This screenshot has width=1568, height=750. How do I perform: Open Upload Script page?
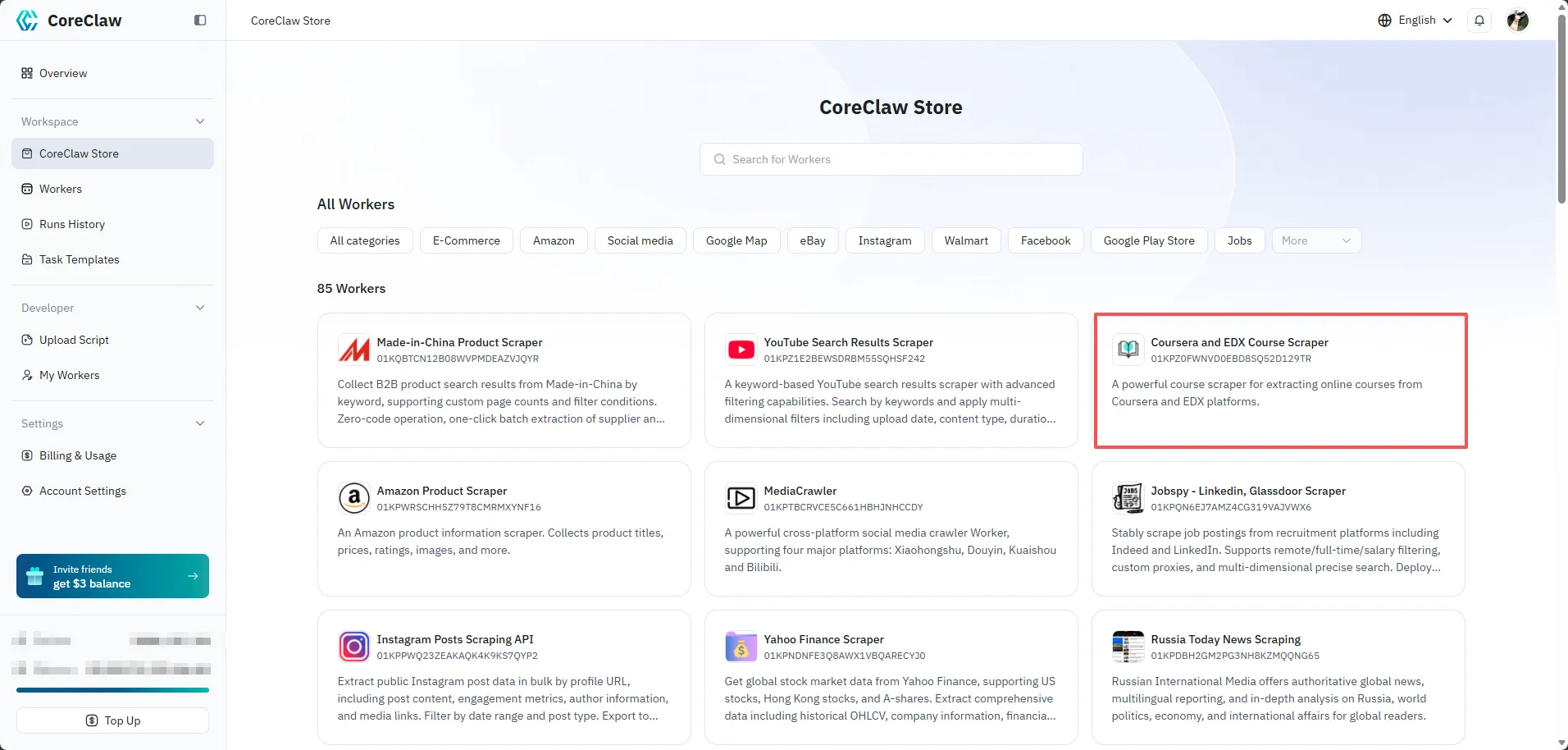[x=112, y=340]
